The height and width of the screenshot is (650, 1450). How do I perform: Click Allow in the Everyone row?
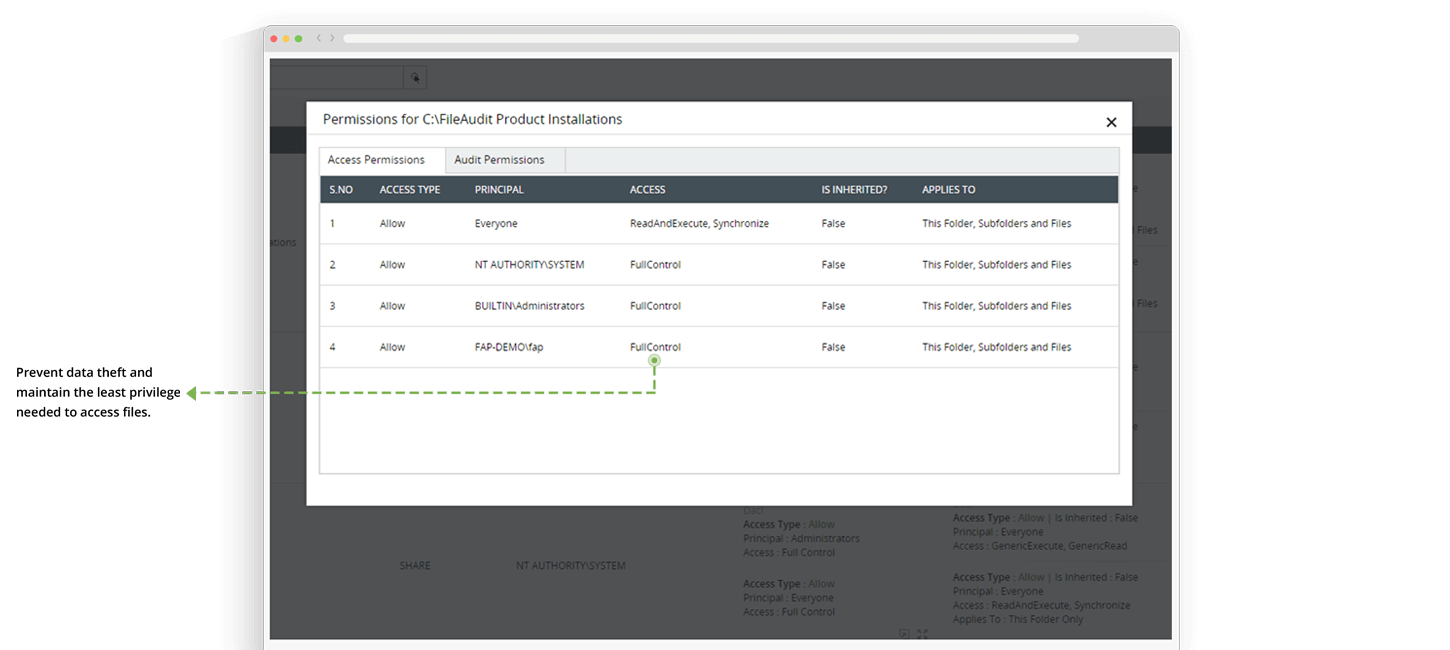coord(392,224)
